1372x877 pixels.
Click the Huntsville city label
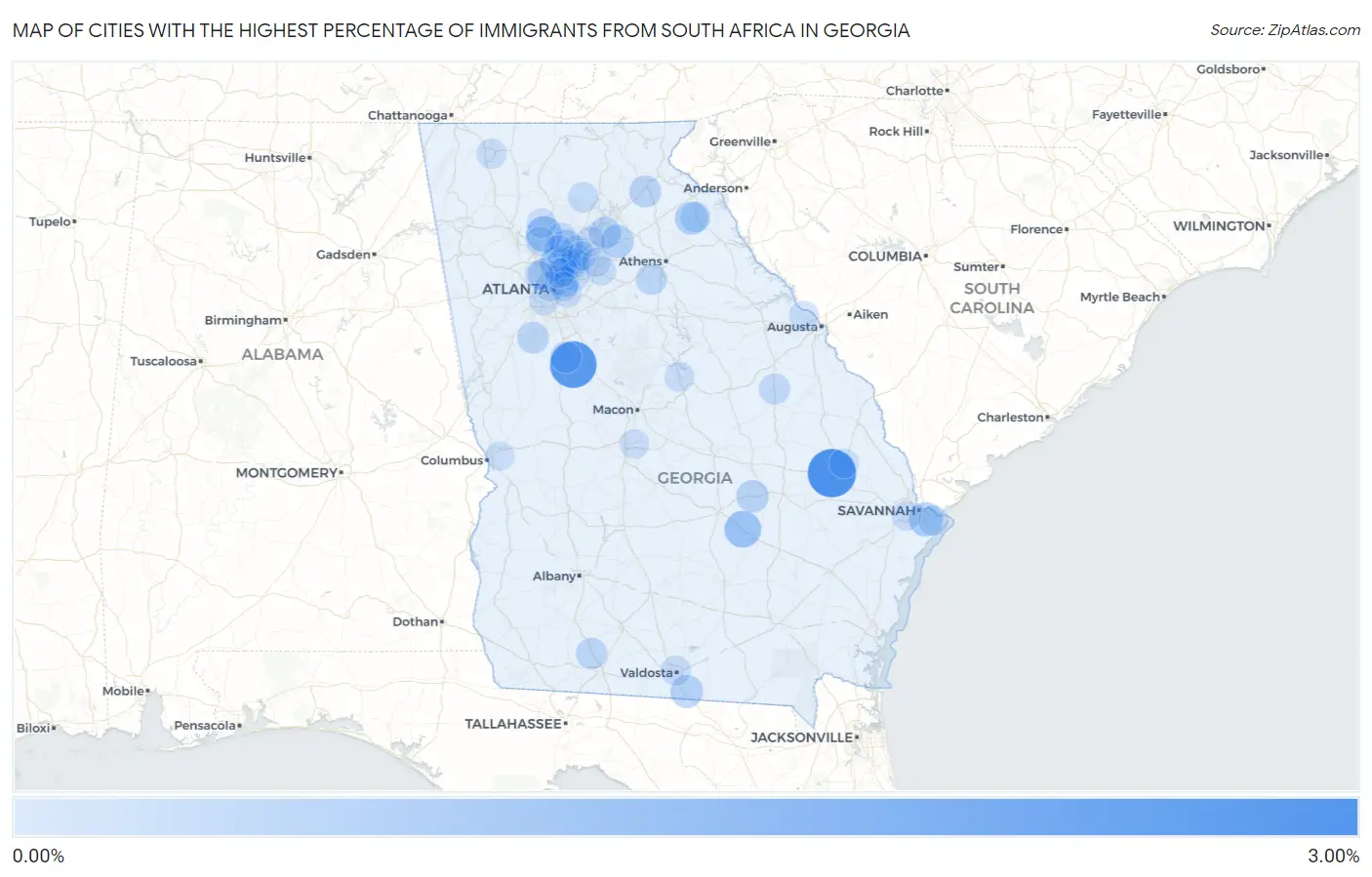point(275,158)
